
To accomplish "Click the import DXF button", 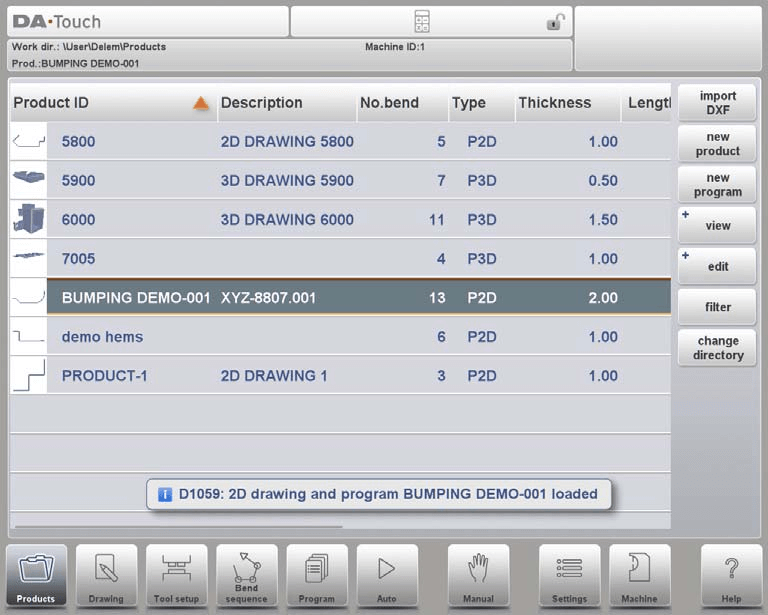I will (717, 103).
